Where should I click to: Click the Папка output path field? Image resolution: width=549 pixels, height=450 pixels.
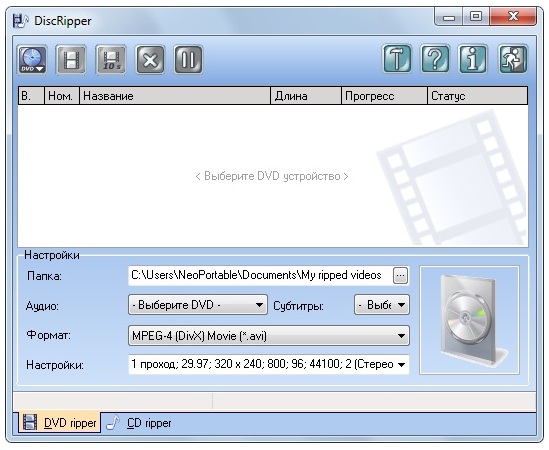tap(260, 275)
